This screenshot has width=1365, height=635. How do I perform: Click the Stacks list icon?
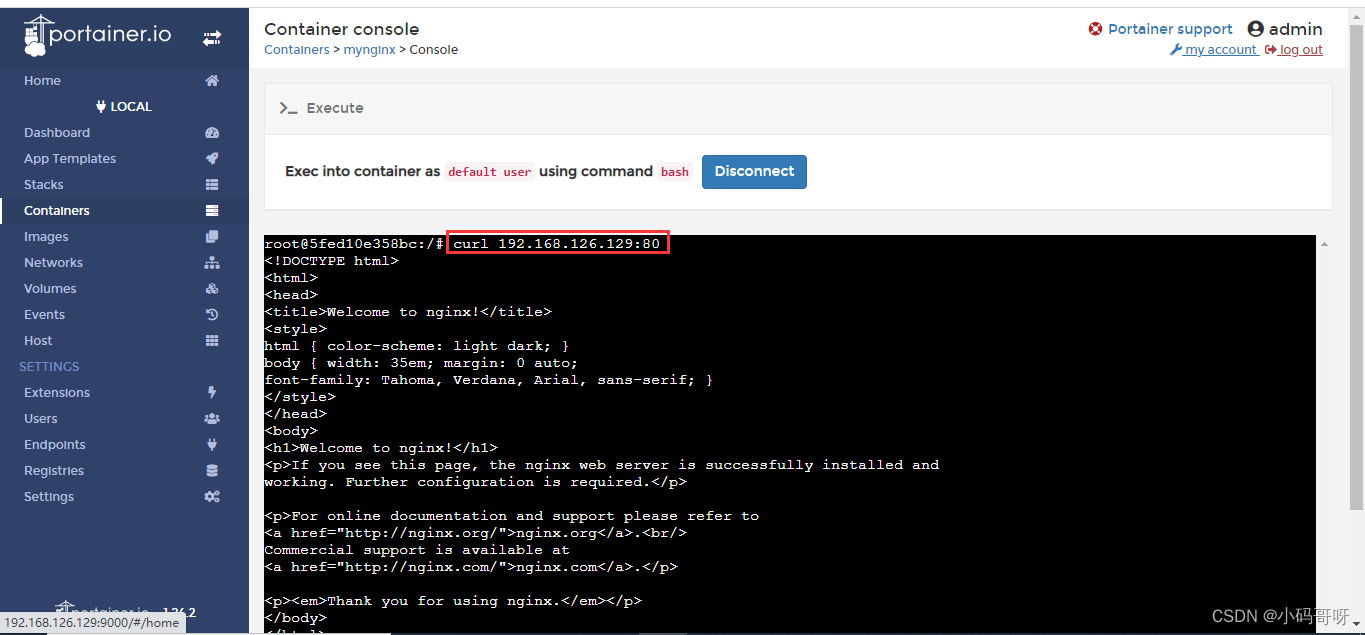pos(212,185)
